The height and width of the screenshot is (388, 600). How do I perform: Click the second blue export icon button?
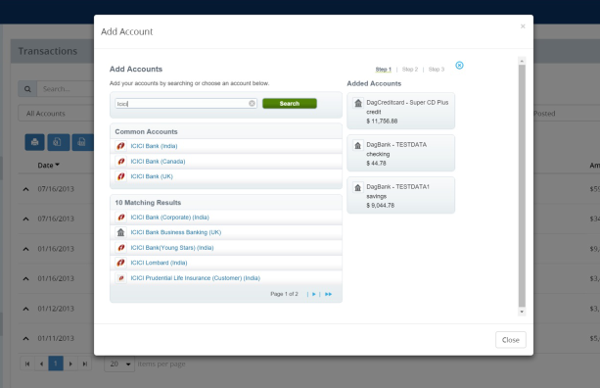tap(58, 142)
